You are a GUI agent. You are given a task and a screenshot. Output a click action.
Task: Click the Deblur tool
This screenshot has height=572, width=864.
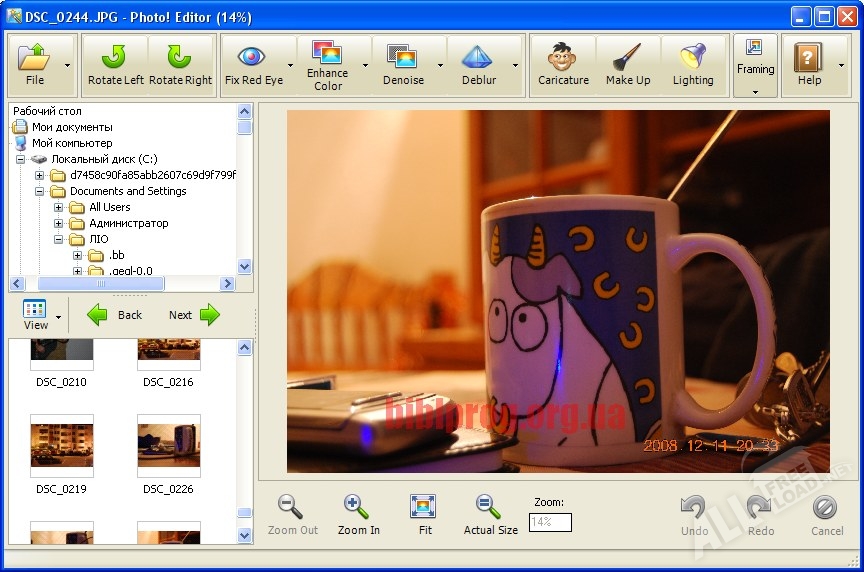tap(478, 65)
